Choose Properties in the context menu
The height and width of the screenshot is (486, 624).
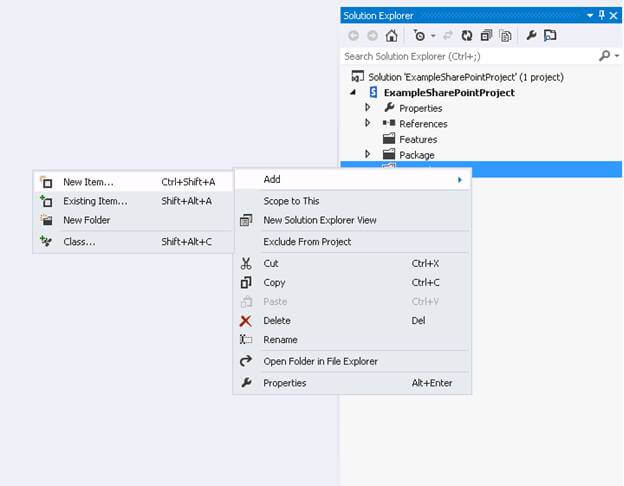click(x=352, y=383)
